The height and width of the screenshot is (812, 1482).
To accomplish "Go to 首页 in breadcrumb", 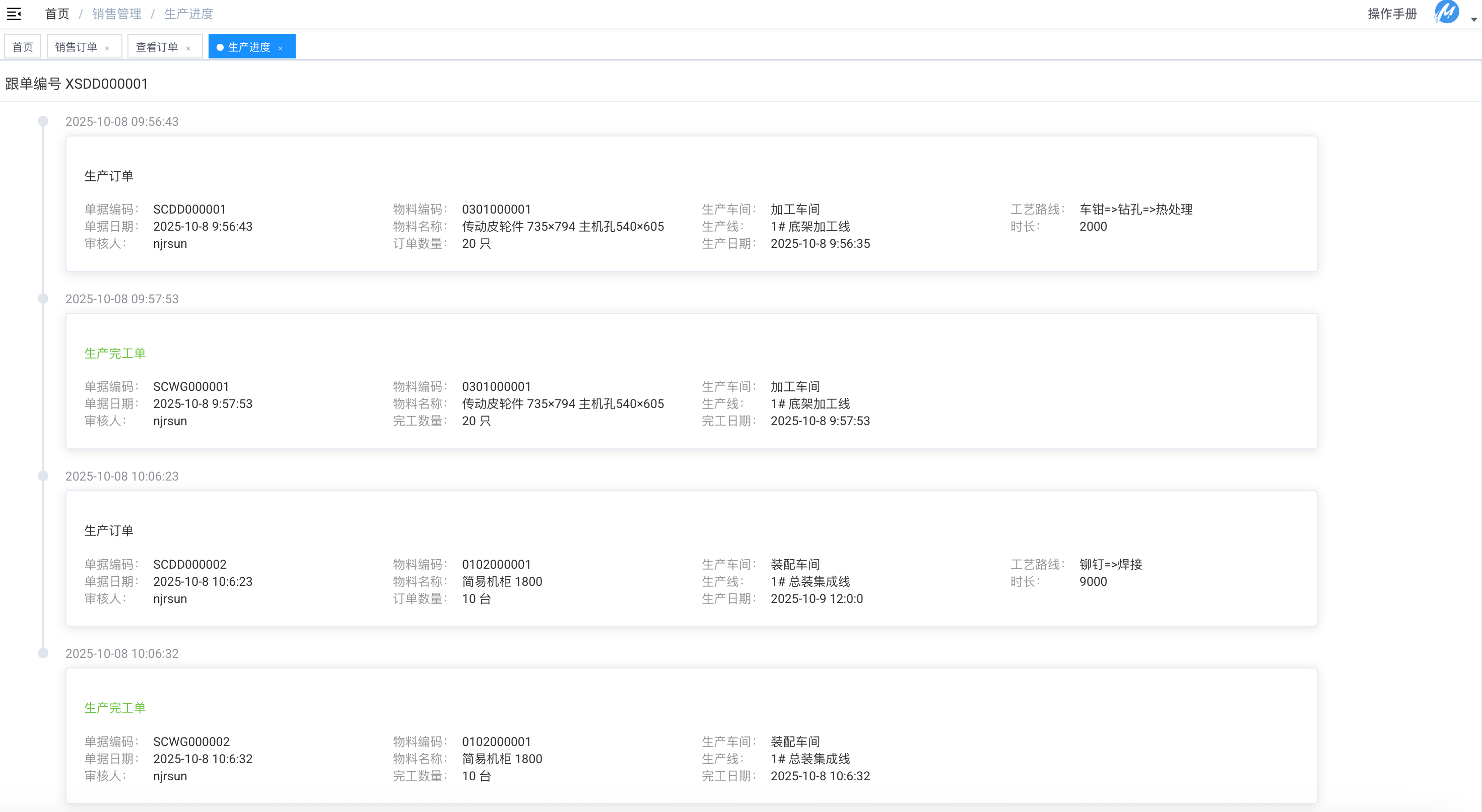I will (57, 14).
